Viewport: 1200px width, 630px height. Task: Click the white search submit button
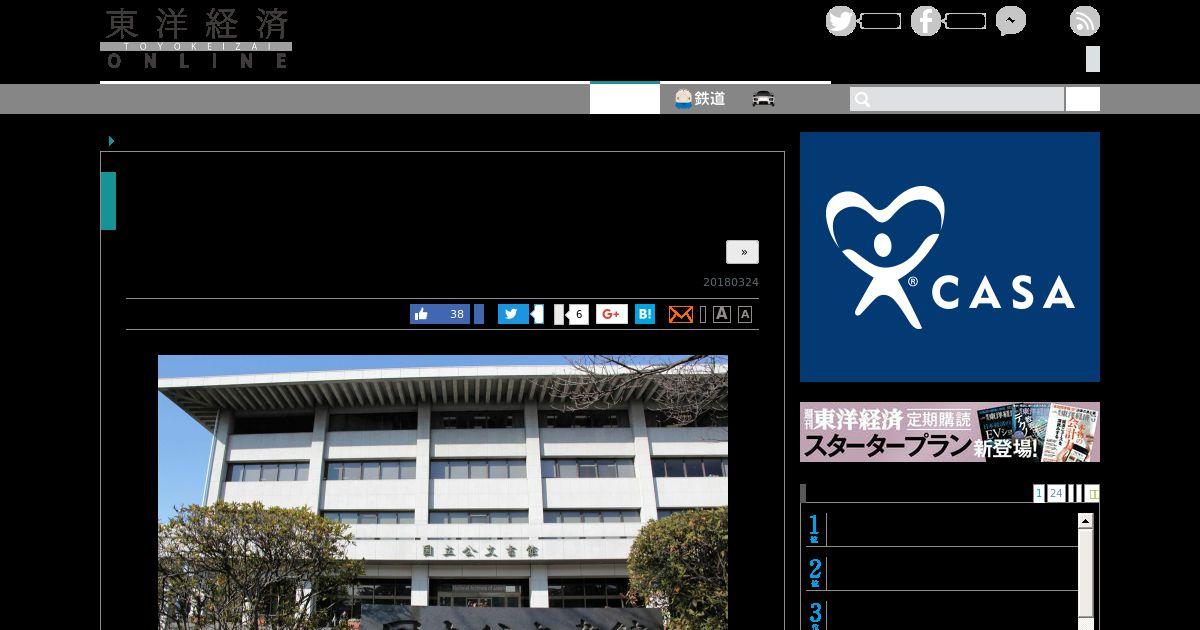click(x=1083, y=99)
